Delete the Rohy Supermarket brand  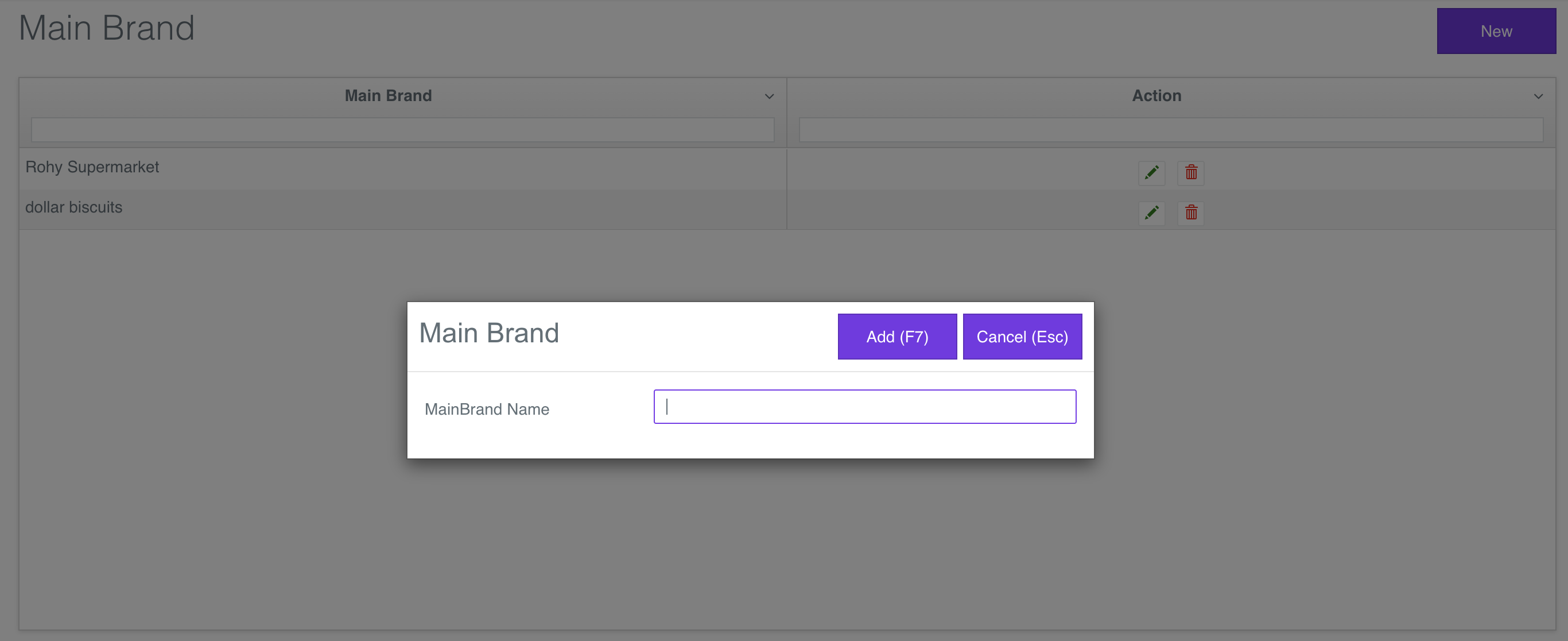pos(1190,172)
